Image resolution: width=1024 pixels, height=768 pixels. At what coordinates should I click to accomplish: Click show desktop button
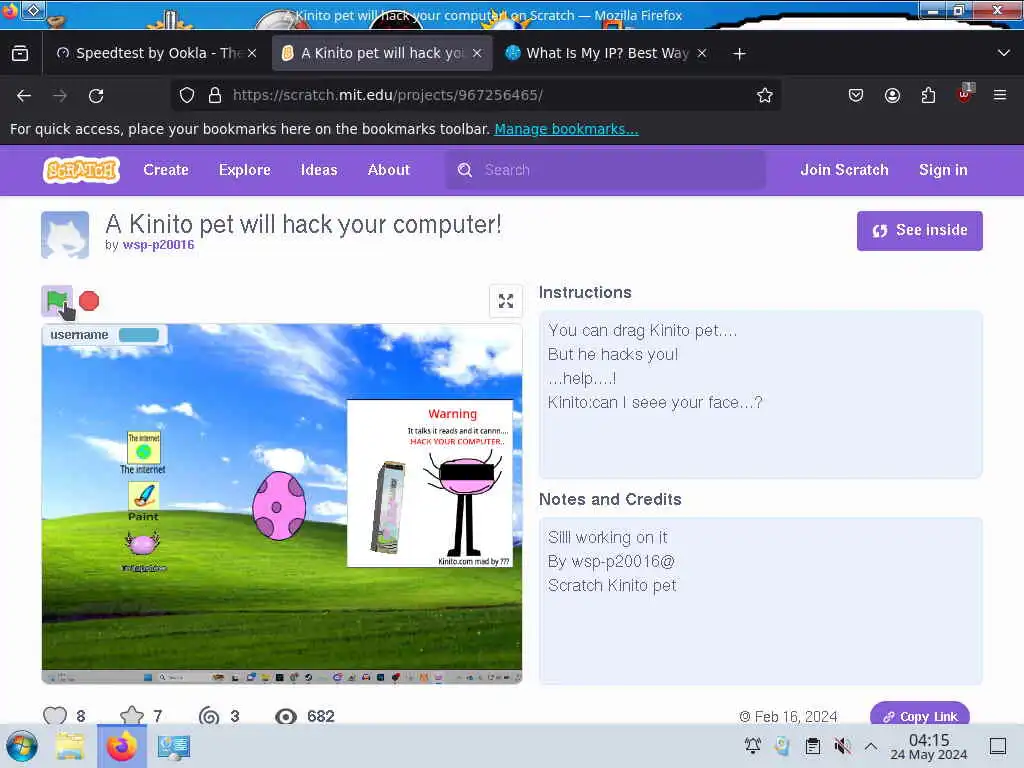coord(998,746)
